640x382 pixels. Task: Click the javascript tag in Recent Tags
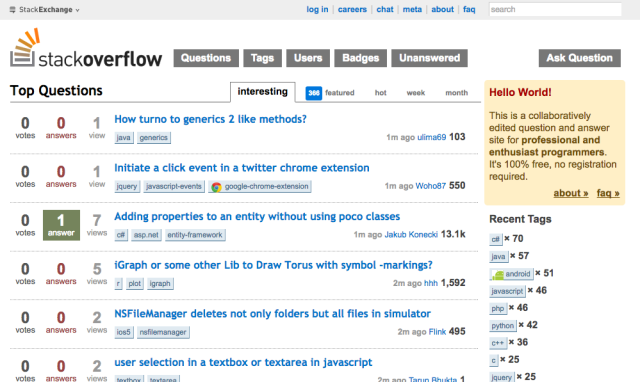click(507, 291)
